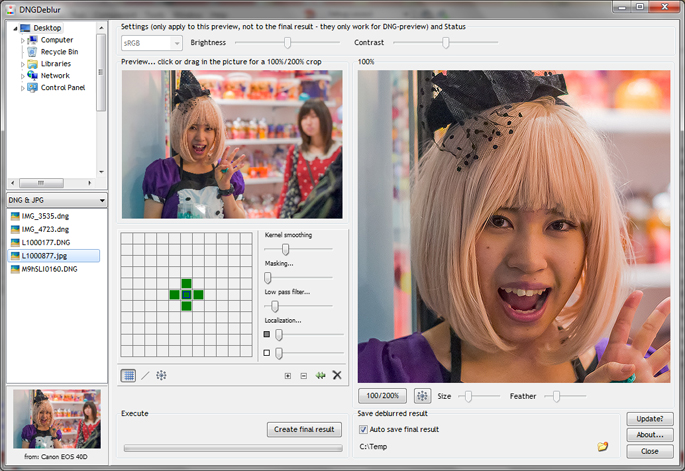This screenshot has width=685, height=471.
Task: Click the dotted circle icon beside 100/200% button
Action: (422, 396)
